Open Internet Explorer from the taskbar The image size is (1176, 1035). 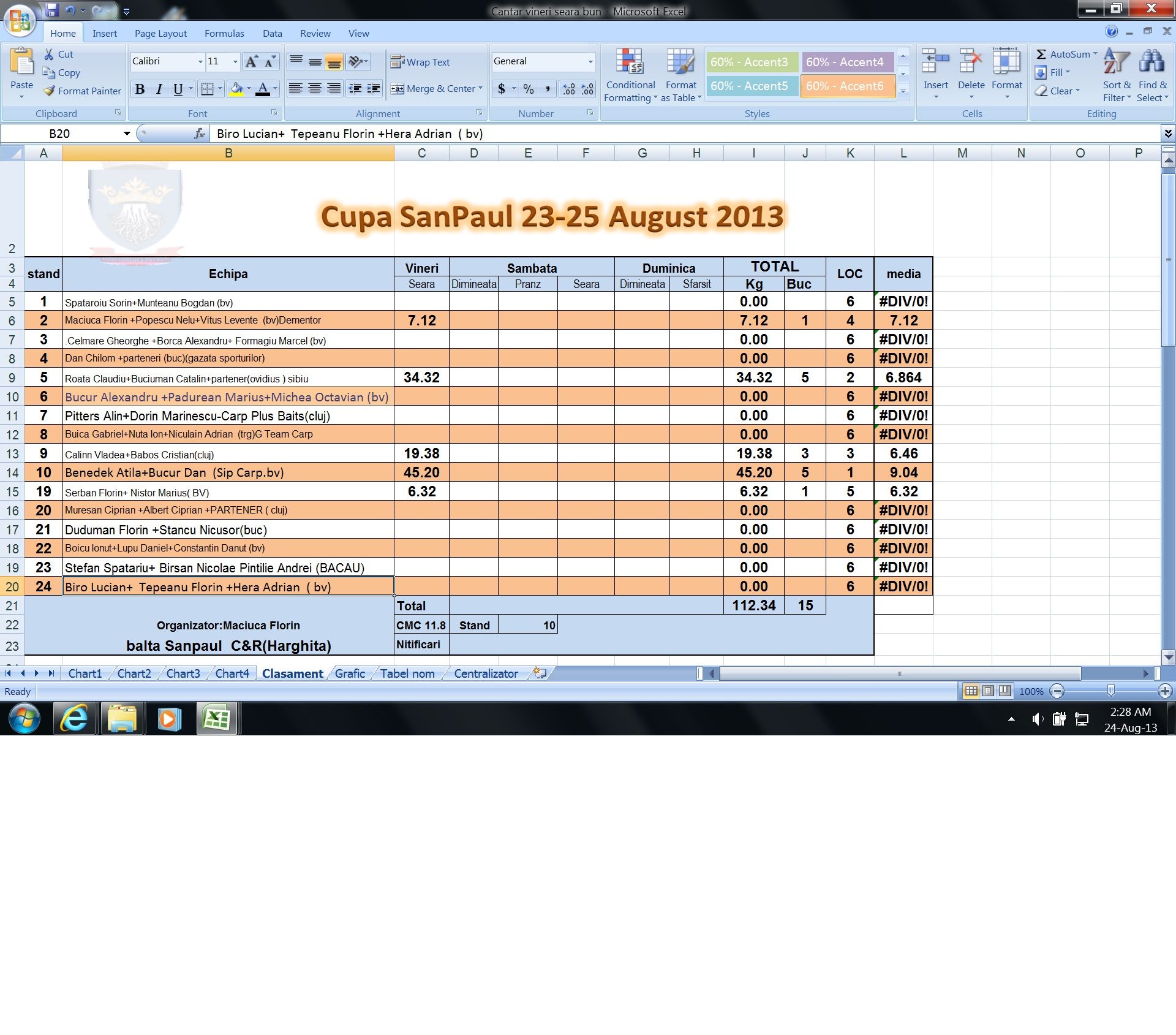coord(75,718)
